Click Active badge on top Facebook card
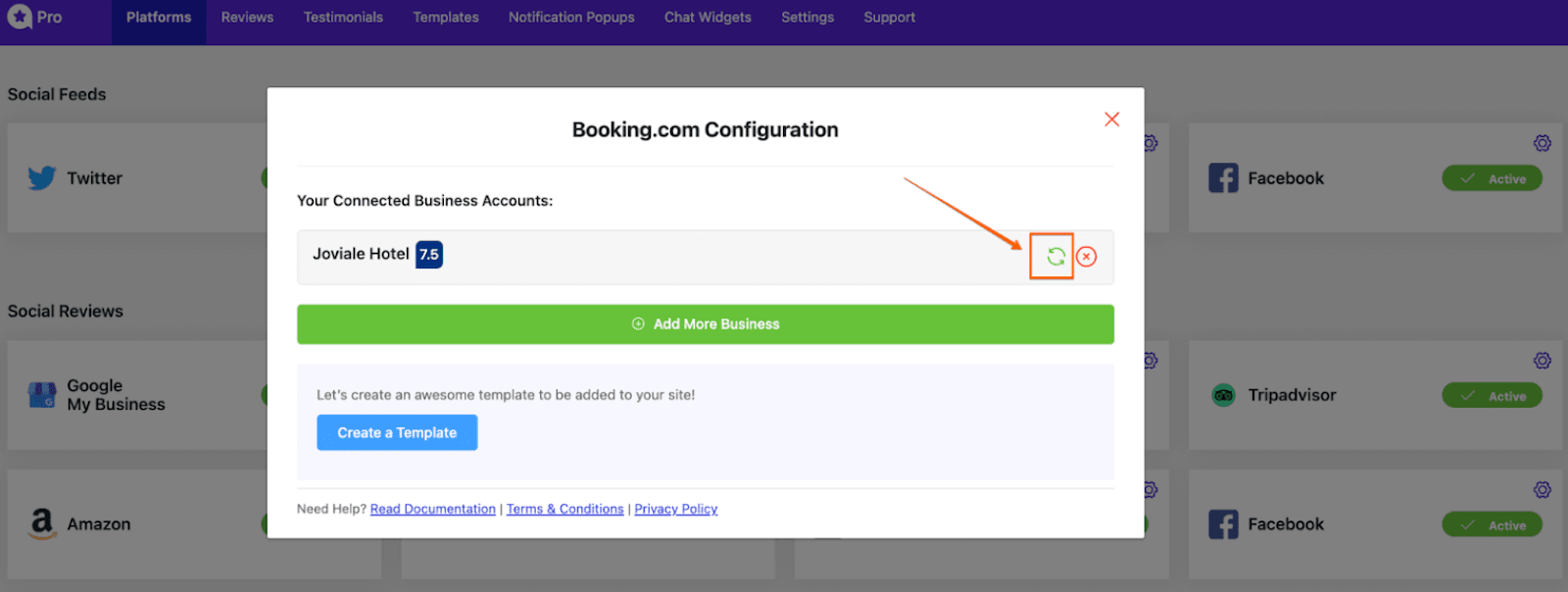Screen dimensions: 1568x592 (1492, 178)
